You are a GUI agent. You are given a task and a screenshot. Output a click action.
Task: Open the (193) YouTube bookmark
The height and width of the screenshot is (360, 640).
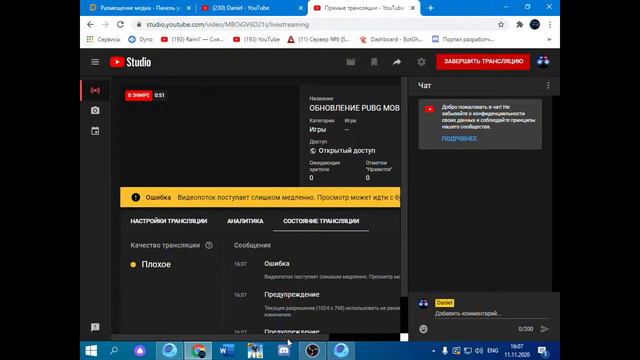click(x=256, y=39)
